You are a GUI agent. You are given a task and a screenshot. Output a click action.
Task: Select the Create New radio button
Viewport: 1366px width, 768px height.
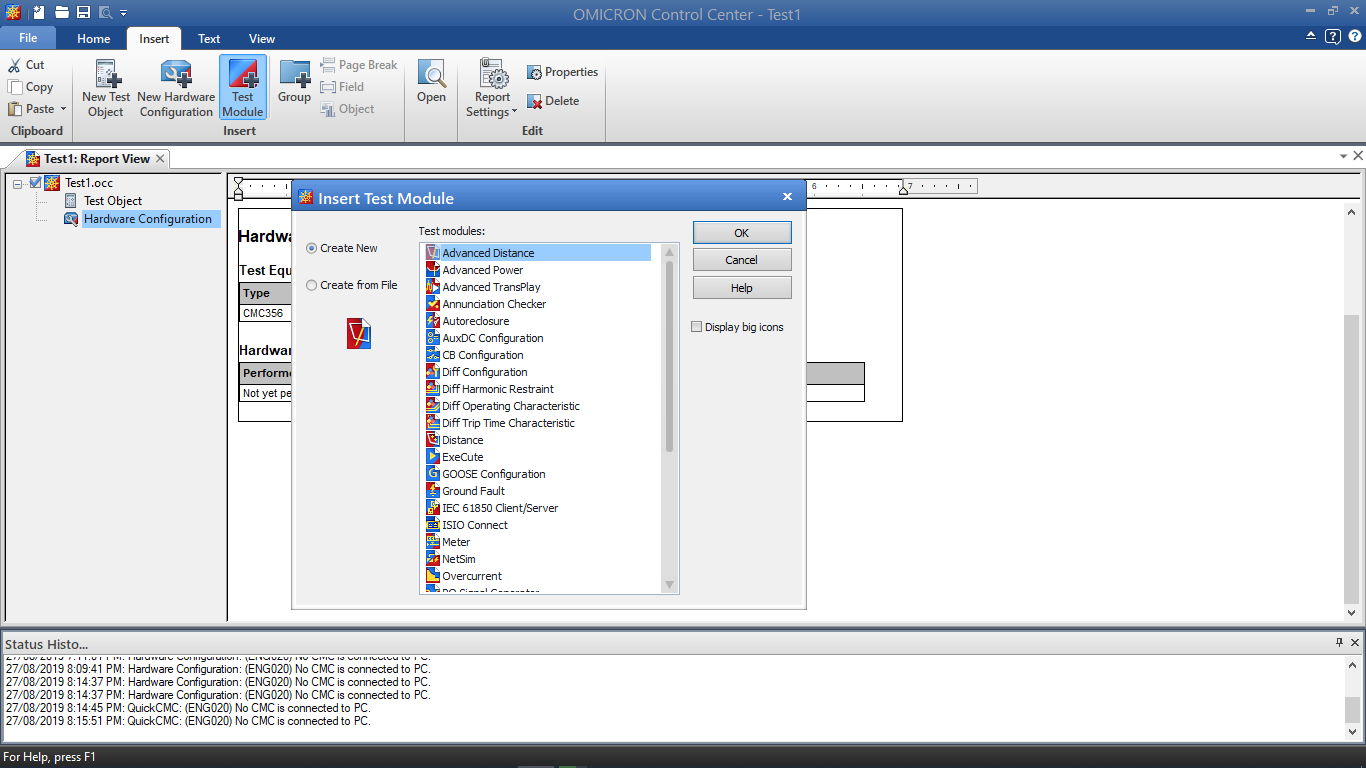pos(312,248)
